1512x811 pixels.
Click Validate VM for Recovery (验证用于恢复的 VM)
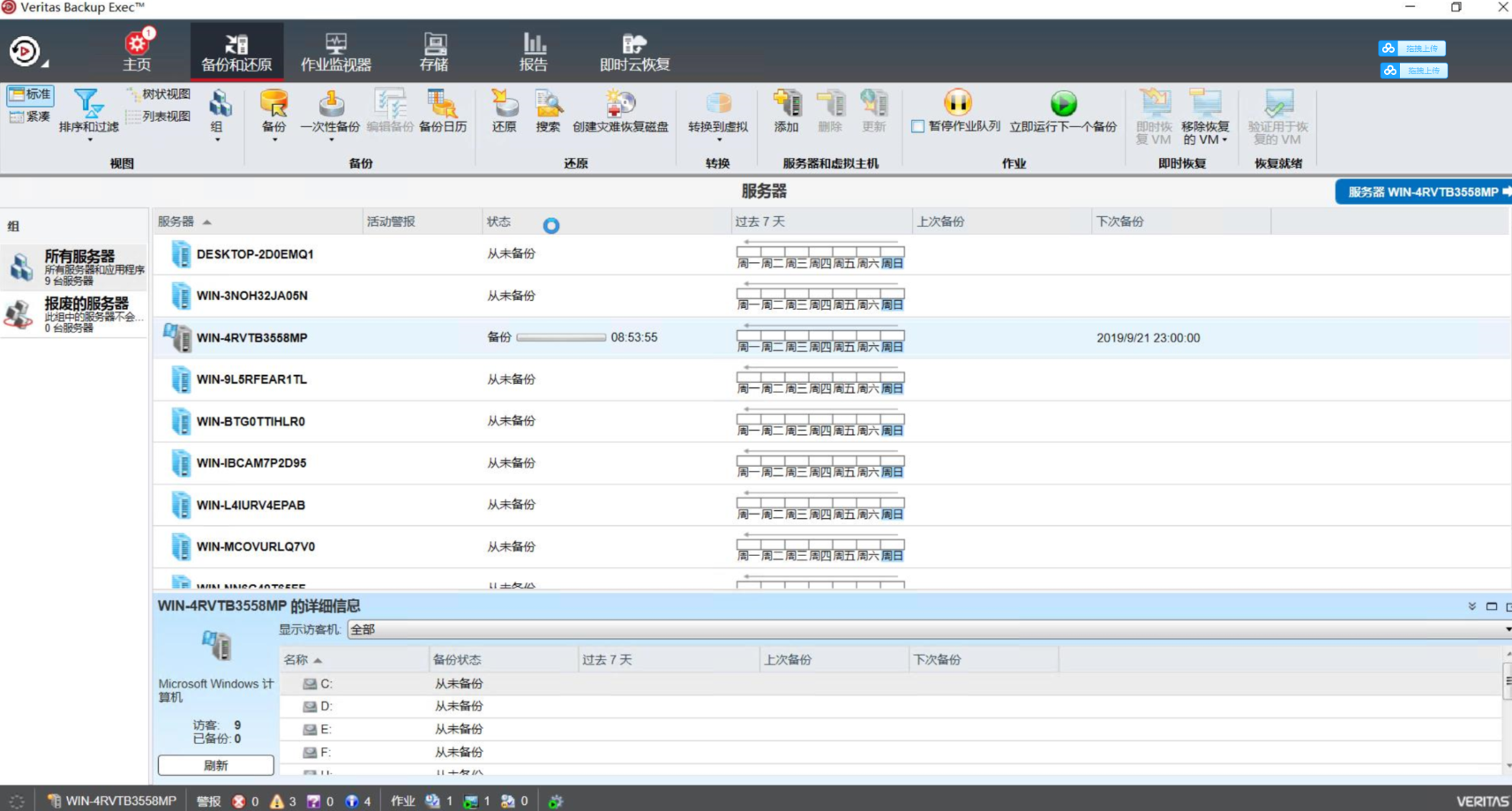1277,116
